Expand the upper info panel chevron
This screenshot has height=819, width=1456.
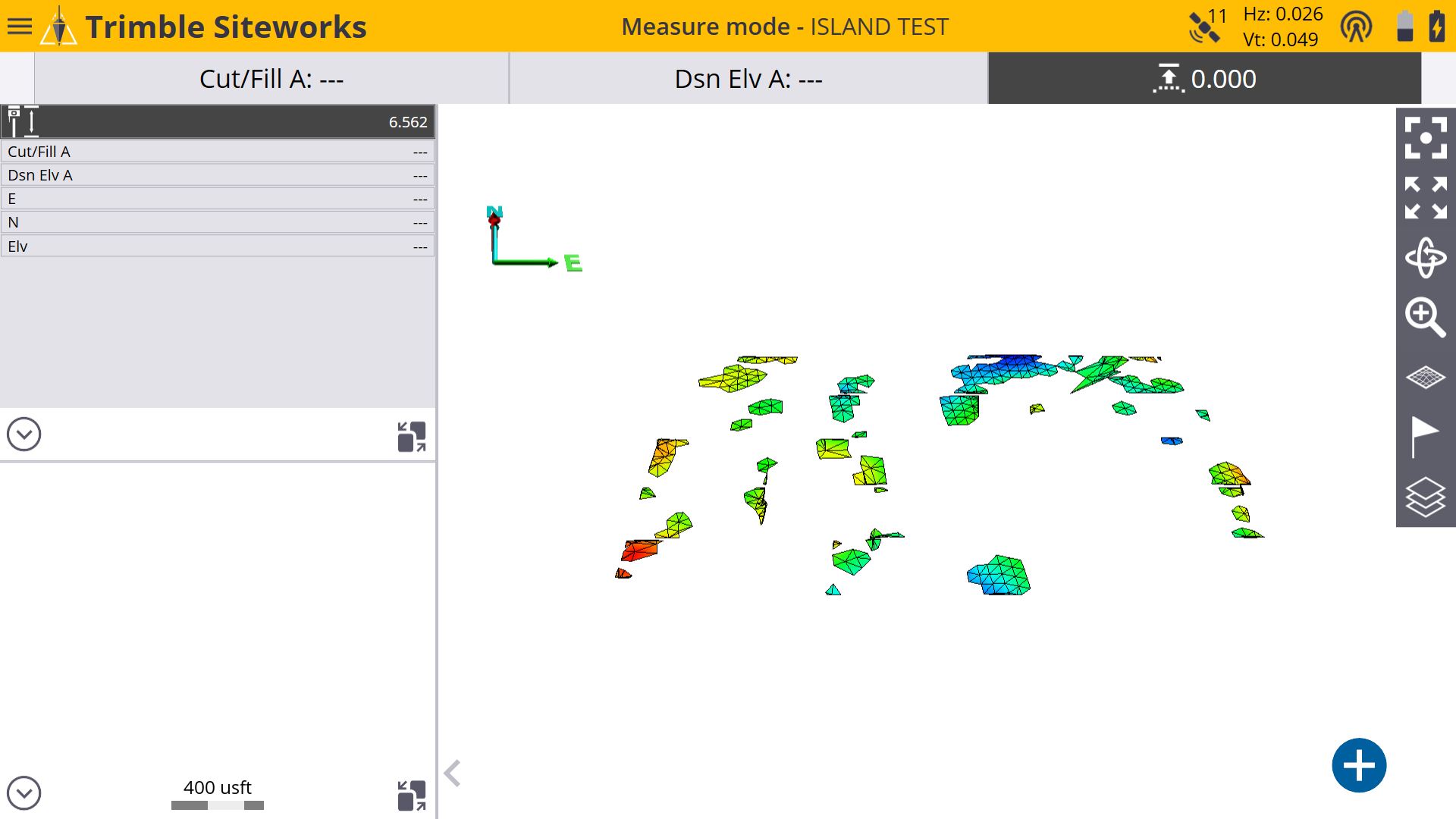[24, 435]
